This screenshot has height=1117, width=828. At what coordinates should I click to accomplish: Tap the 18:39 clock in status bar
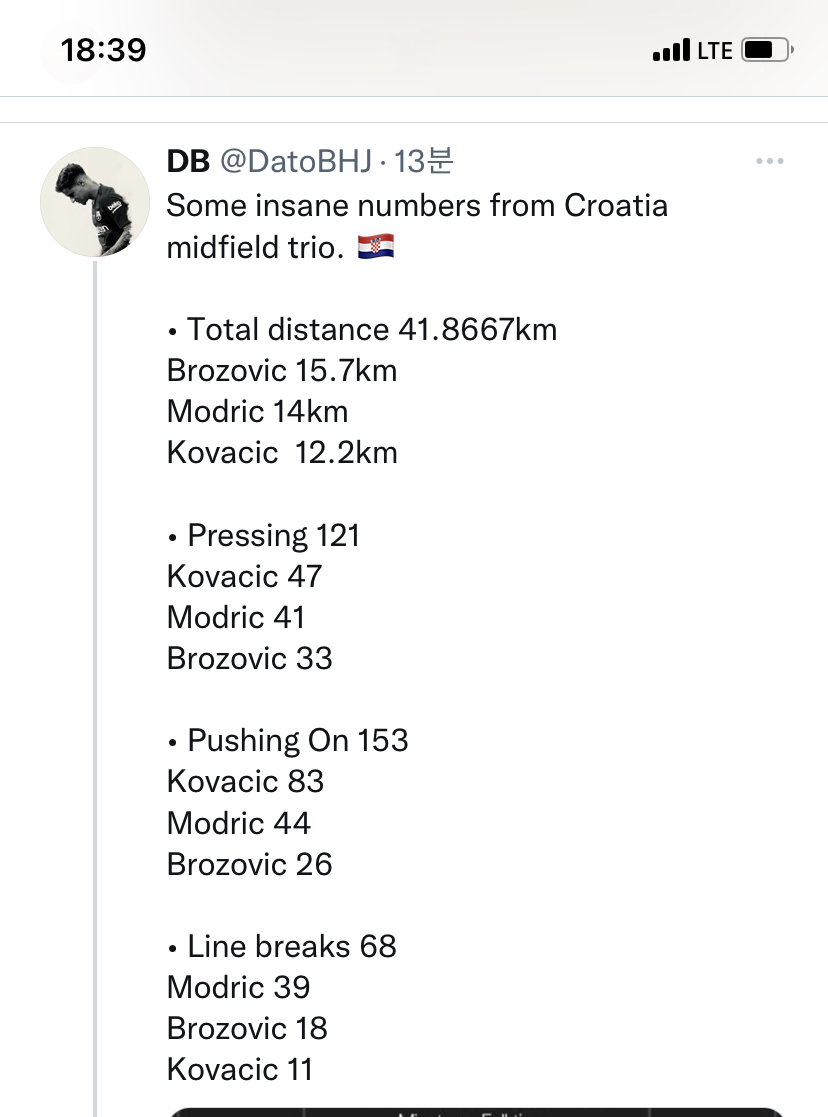click(x=103, y=50)
